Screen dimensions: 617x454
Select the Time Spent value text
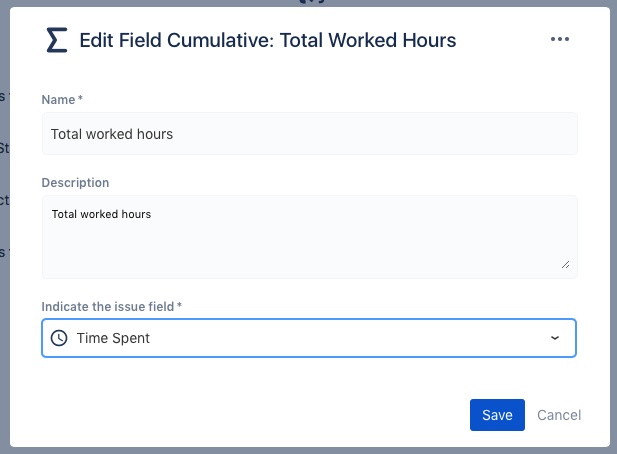113,338
